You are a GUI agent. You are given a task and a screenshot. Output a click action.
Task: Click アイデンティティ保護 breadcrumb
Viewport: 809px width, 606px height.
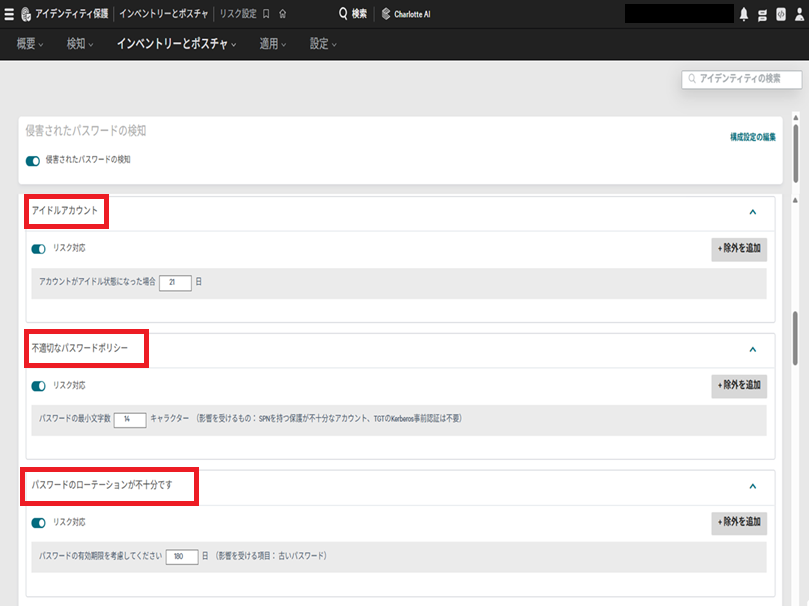(x=72, y=14)
